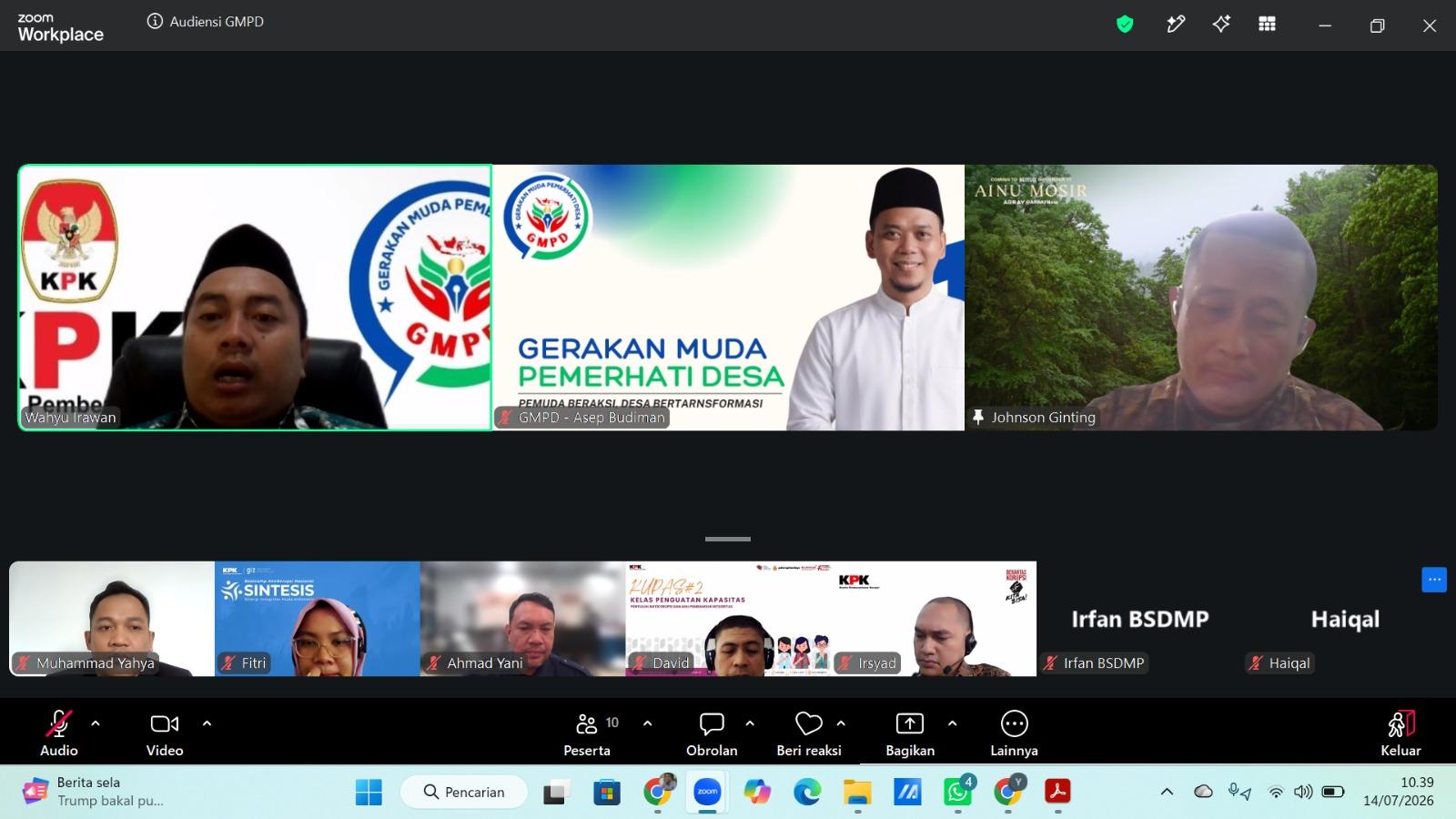Open File Explorer from the taskbar
The image size is (1456, 819).
pyautogui.click(x=857, y=793)
